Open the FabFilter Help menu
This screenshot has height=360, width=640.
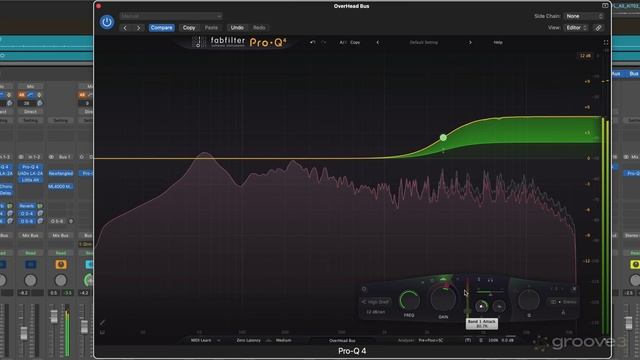click(x=498, y=42)
